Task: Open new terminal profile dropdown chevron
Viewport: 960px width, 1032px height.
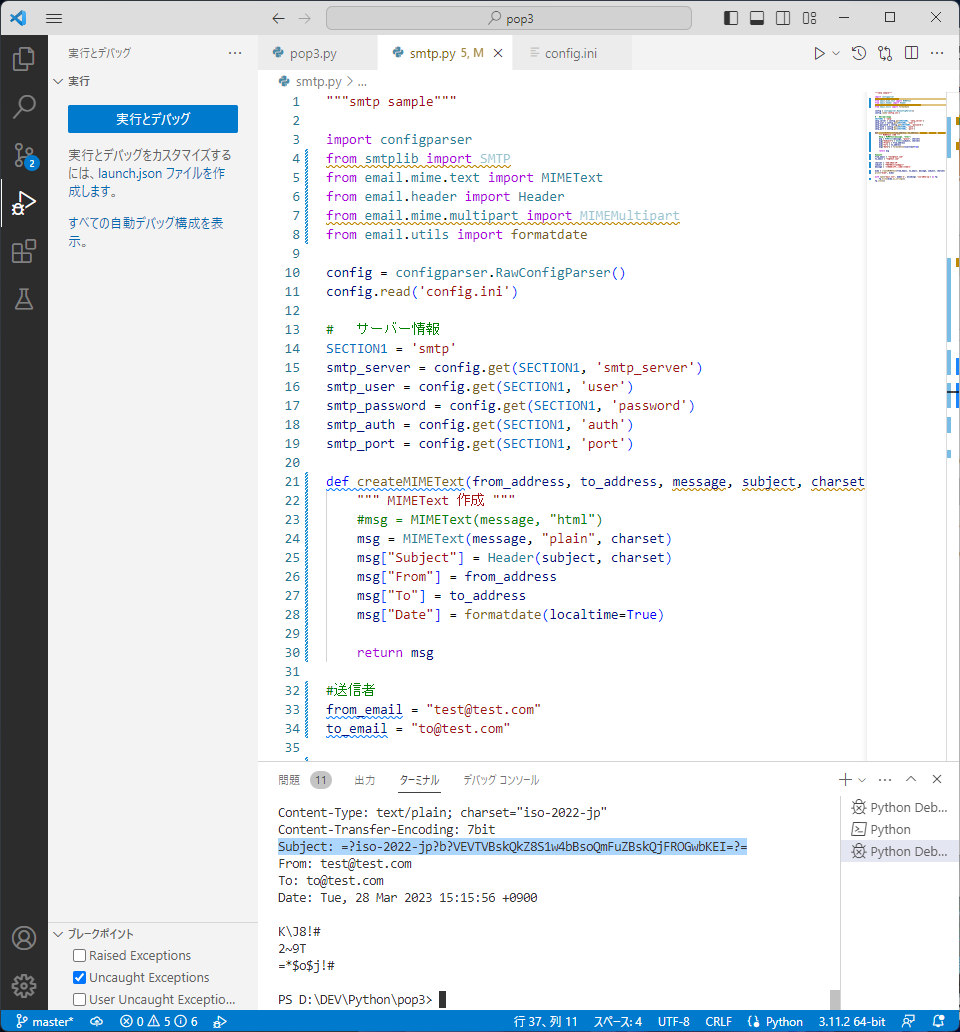Action: 862,780
